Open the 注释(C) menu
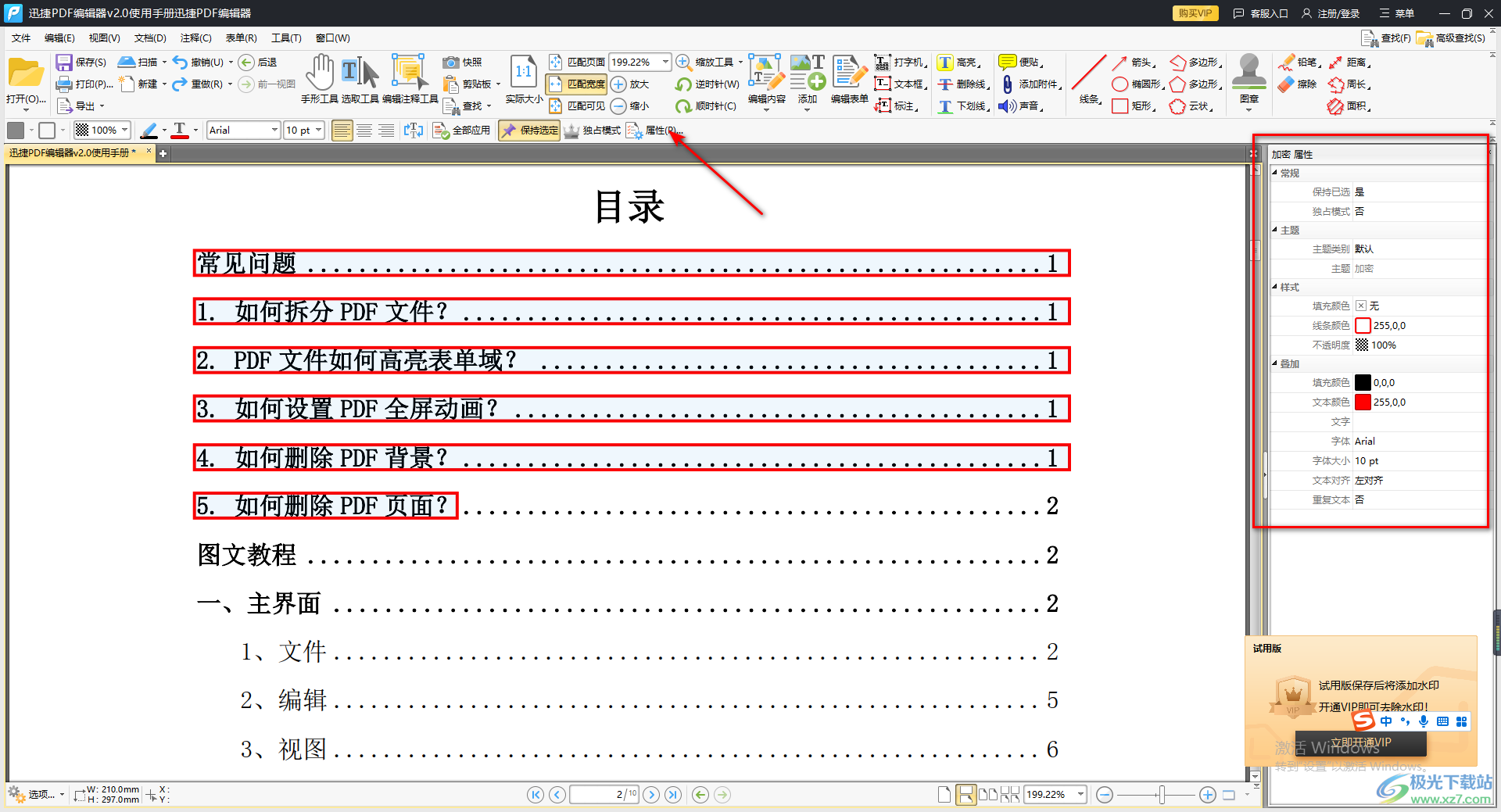Screen dimensions: 1501x812 195,38
